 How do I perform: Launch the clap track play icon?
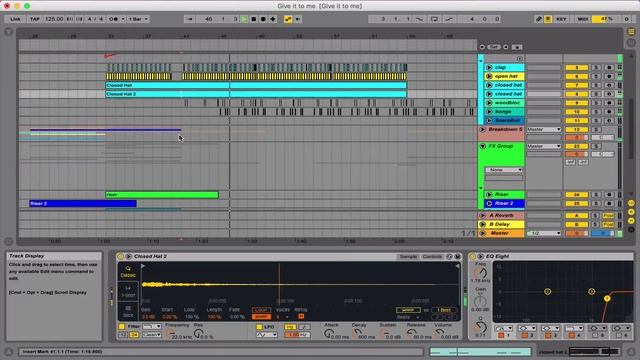[x=489, y=67]
